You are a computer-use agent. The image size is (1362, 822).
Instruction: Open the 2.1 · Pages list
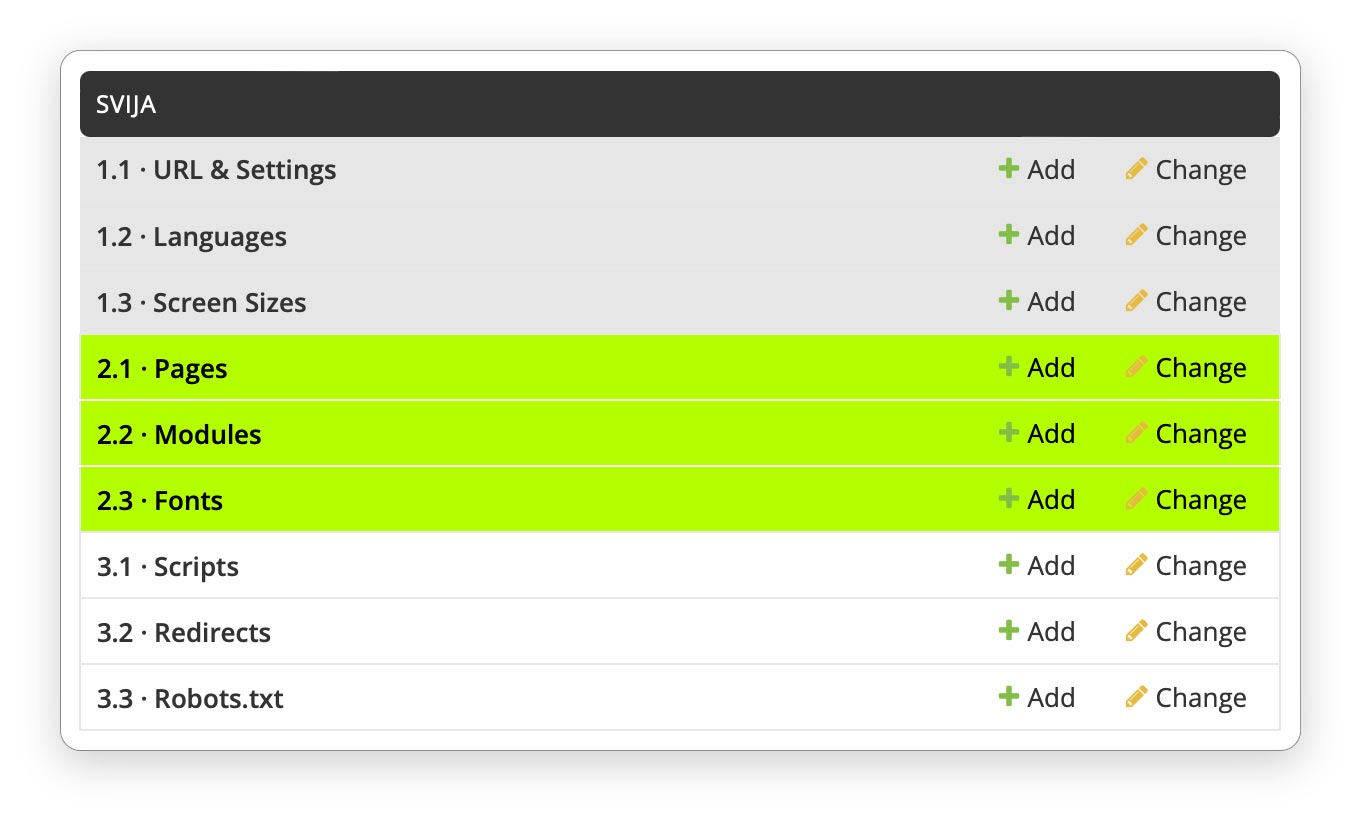tap(162, 369)
